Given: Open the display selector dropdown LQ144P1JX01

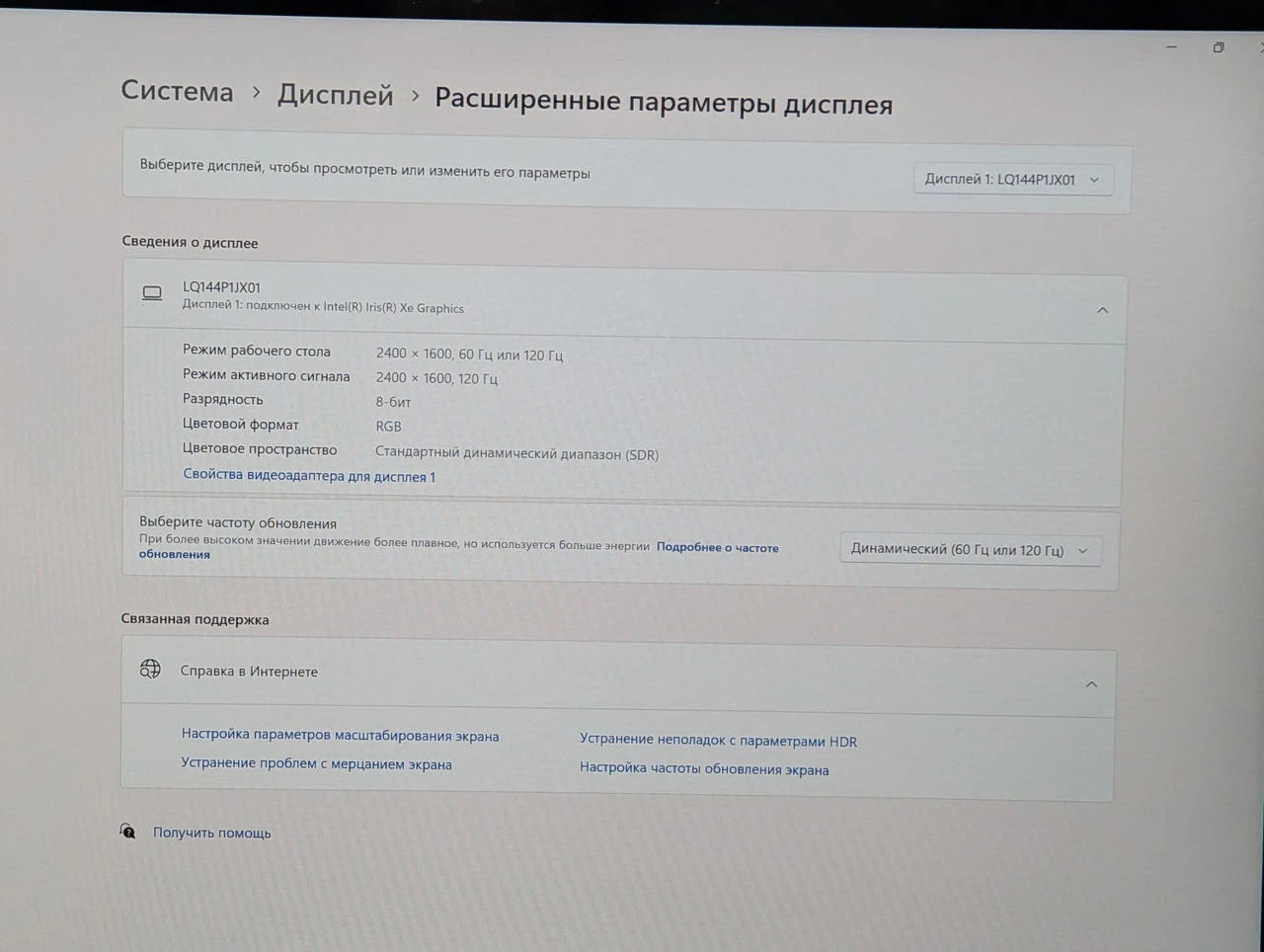Looking at the screenshot, I should (x=1013, y=179).
